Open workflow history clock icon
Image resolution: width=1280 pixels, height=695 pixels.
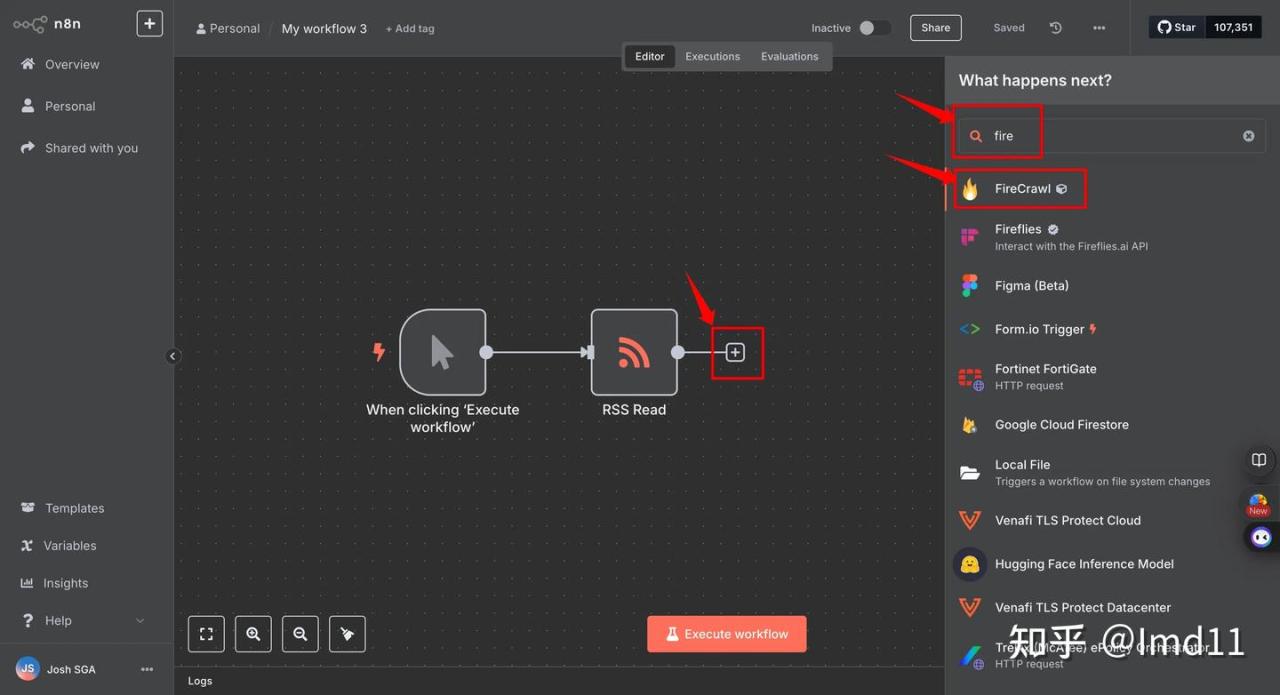pos(1055,28)
